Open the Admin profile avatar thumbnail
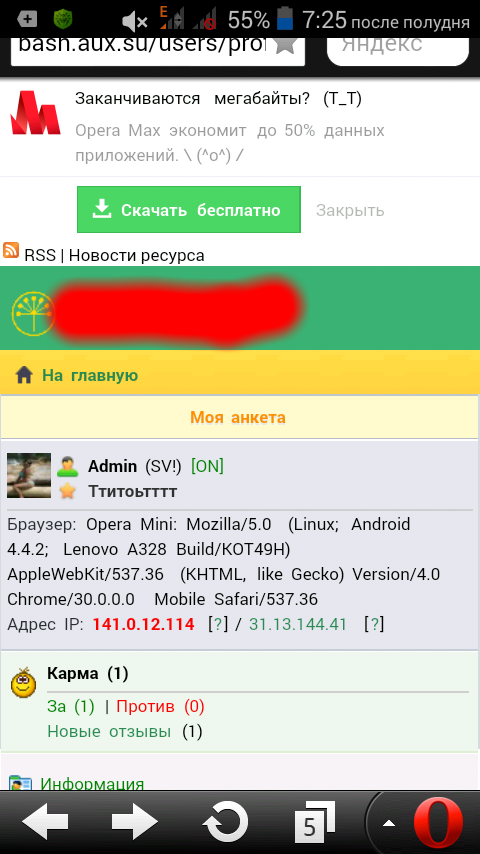The image size is (480, 854). pos(29,475)
